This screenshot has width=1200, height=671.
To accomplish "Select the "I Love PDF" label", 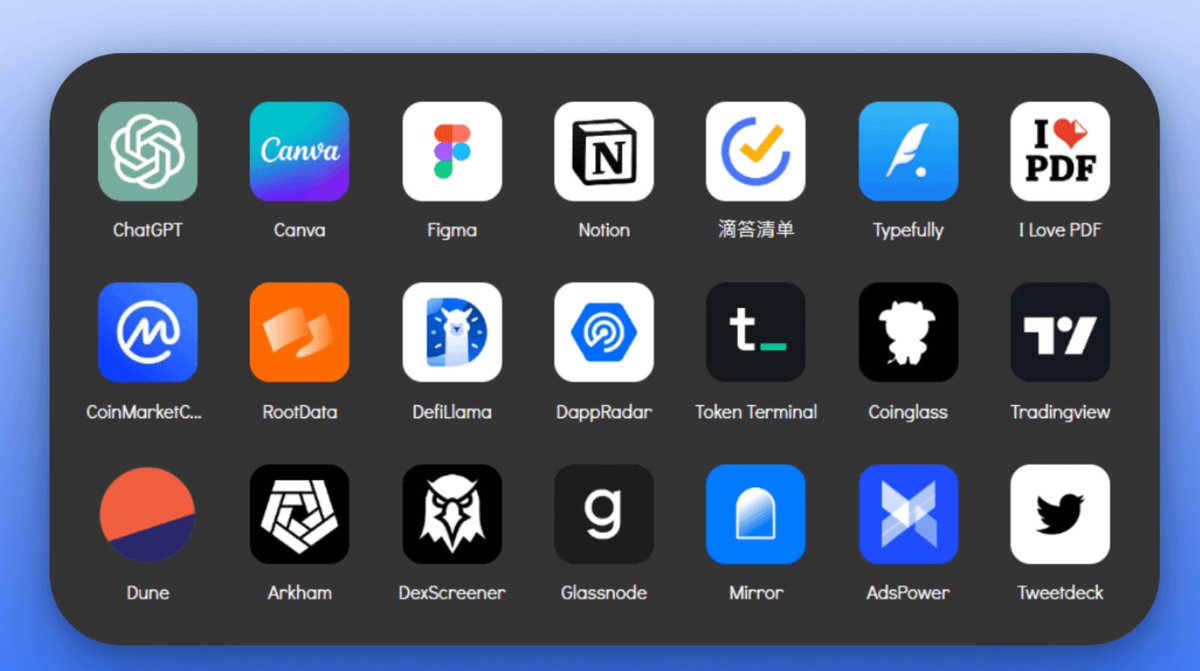I will click(x=1060, y=230).
